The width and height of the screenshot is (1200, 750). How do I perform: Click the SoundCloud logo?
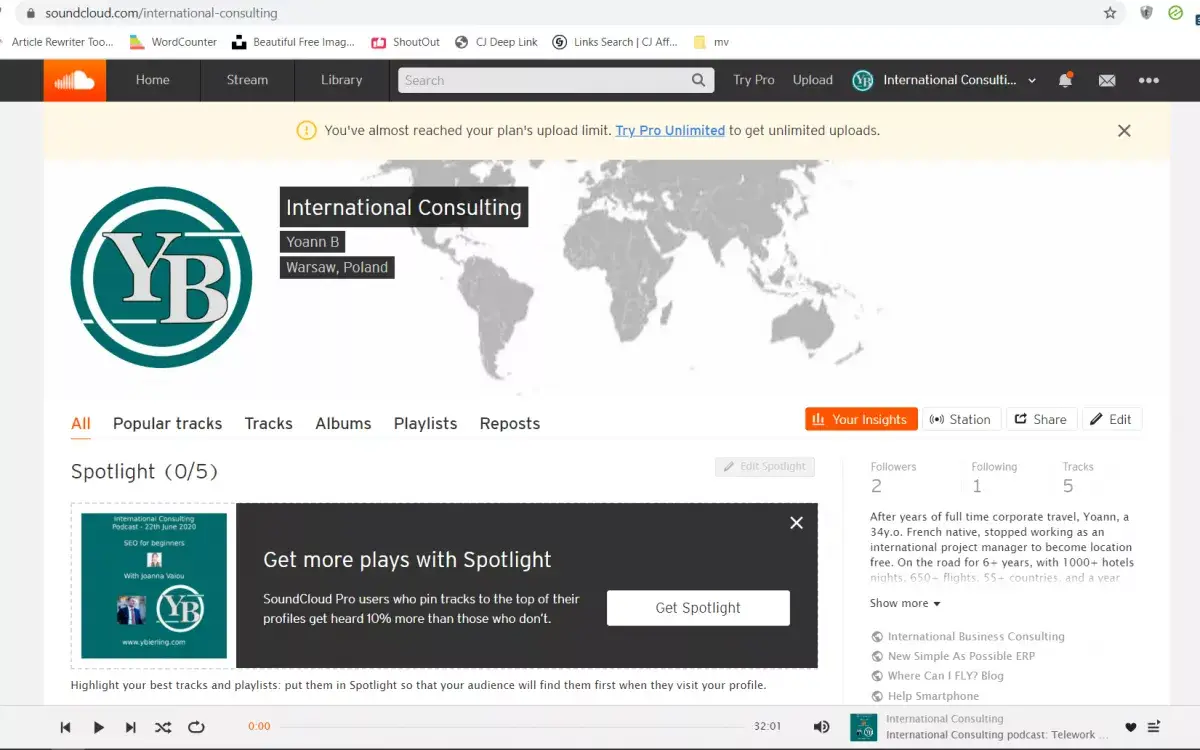click(x=75, y=80)
